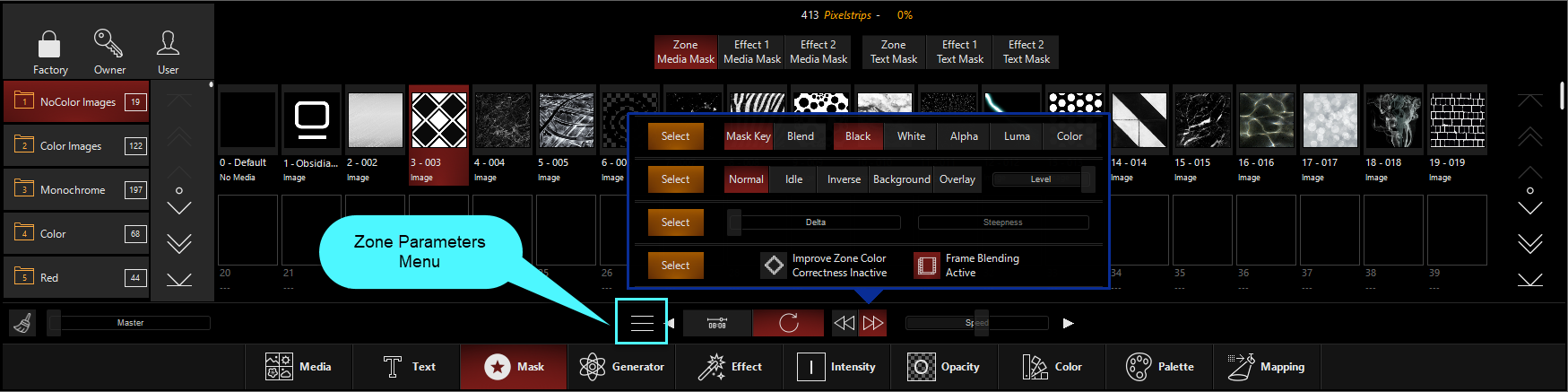Choose the White mask key option
Image resolution: width=1568 pixels, height=392 pixels.
click(911, 136)
